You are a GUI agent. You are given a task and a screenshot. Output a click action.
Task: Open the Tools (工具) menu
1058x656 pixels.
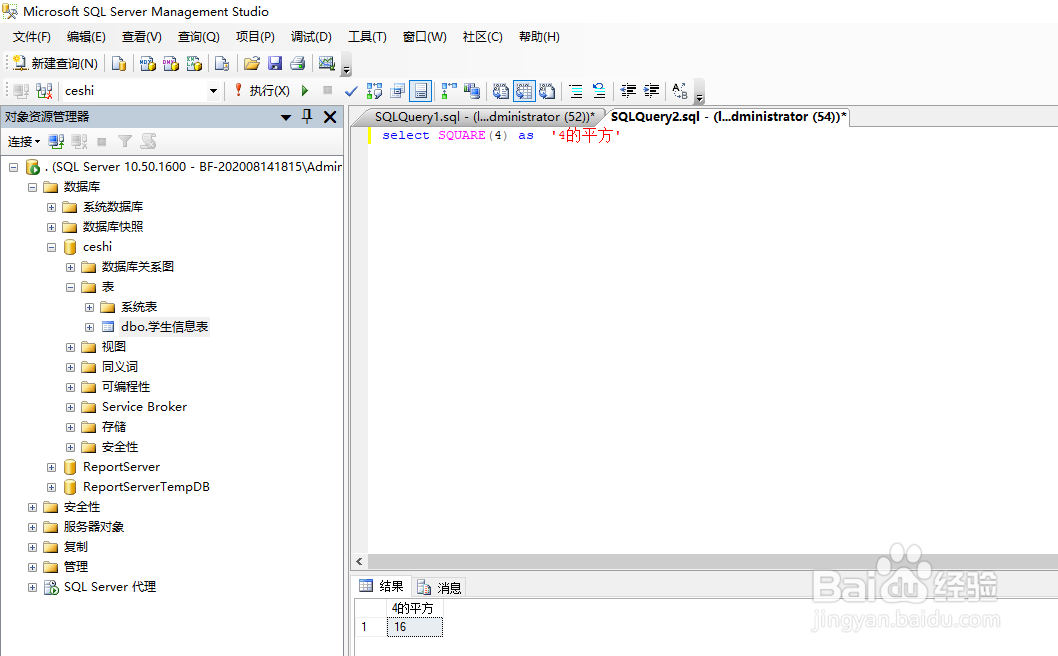pos(367,36)
